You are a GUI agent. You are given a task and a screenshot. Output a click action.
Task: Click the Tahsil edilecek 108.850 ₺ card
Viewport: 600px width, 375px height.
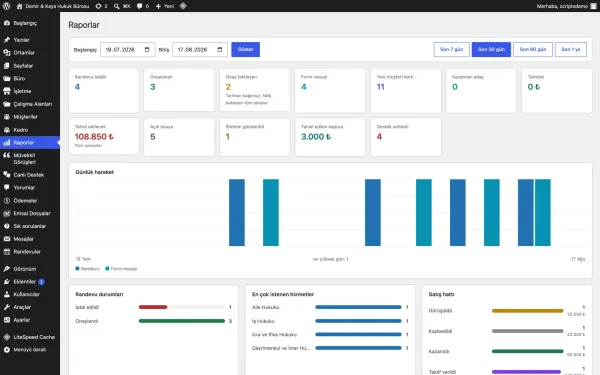[104, 136]
